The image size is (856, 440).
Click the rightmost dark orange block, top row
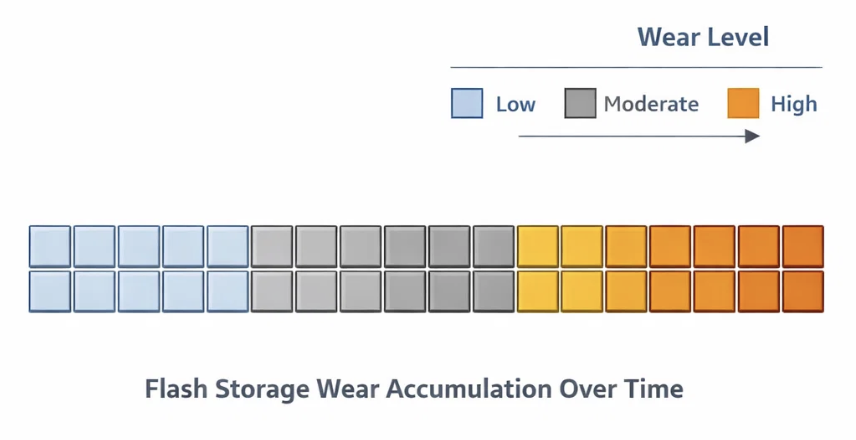803,246
